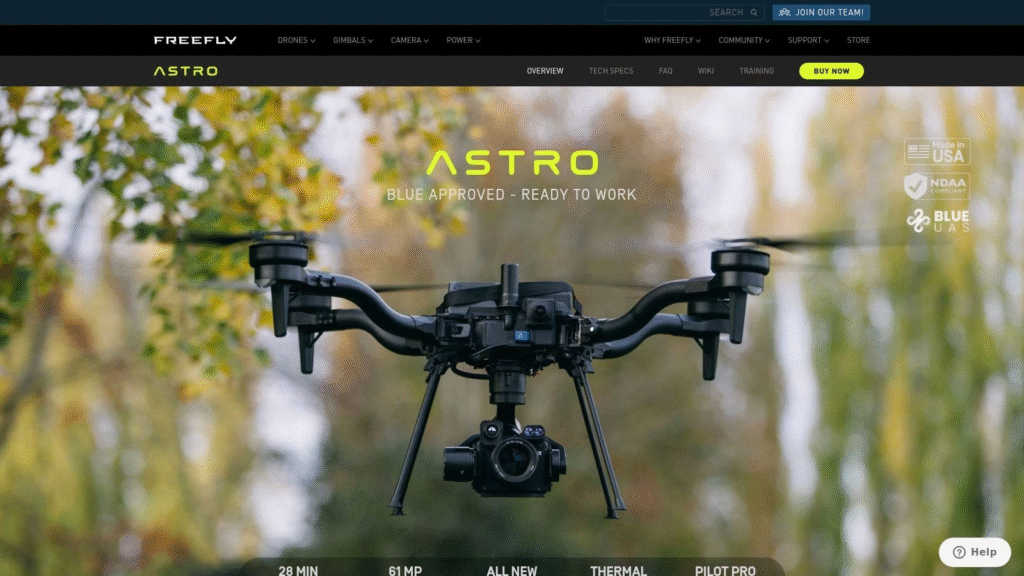The height and width of the screenshot is (576, 1024).
Task: Click the Join Our Team button
Action: point(821,13)
